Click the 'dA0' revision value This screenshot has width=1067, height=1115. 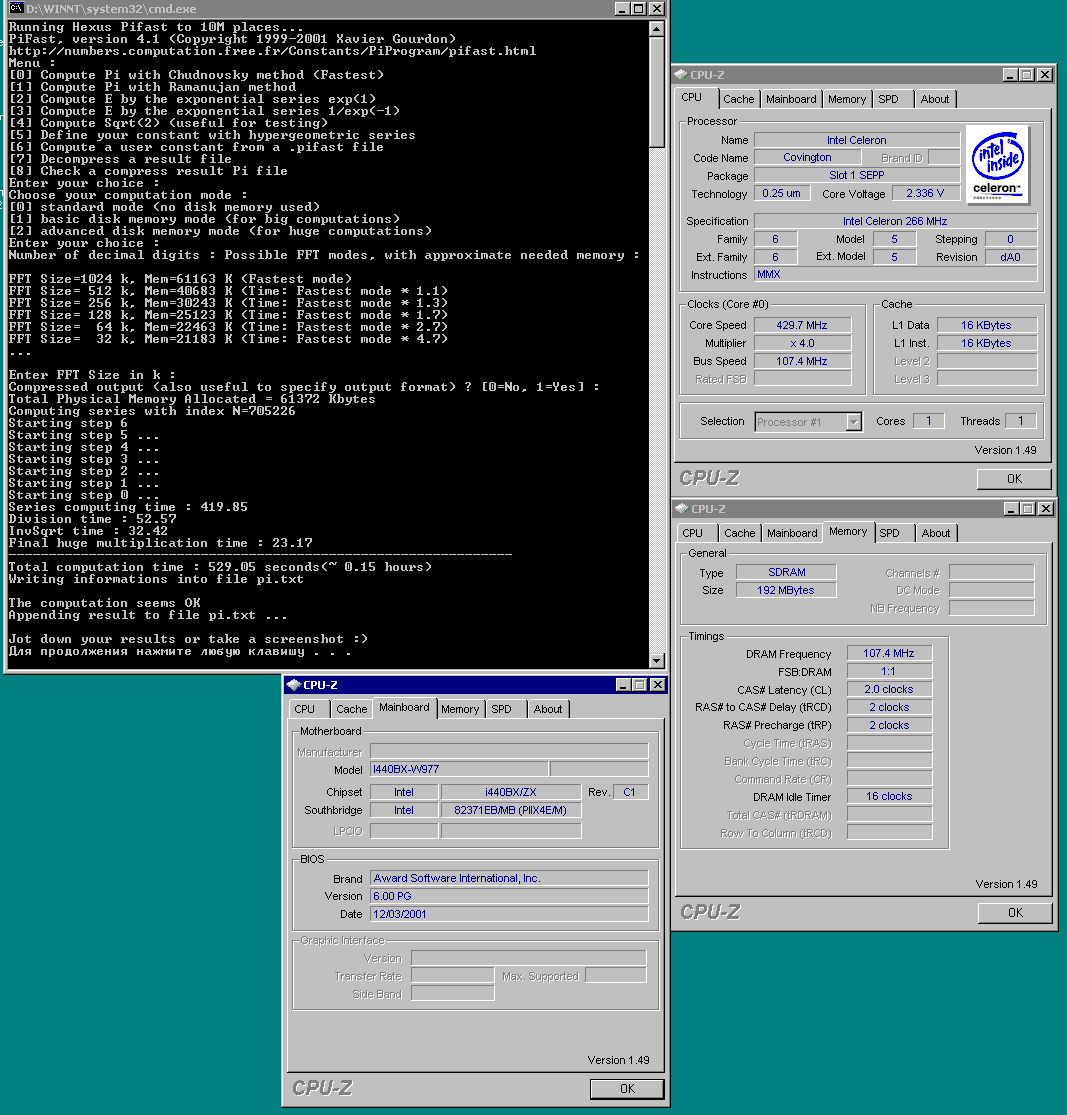[x=1010, y=257]
